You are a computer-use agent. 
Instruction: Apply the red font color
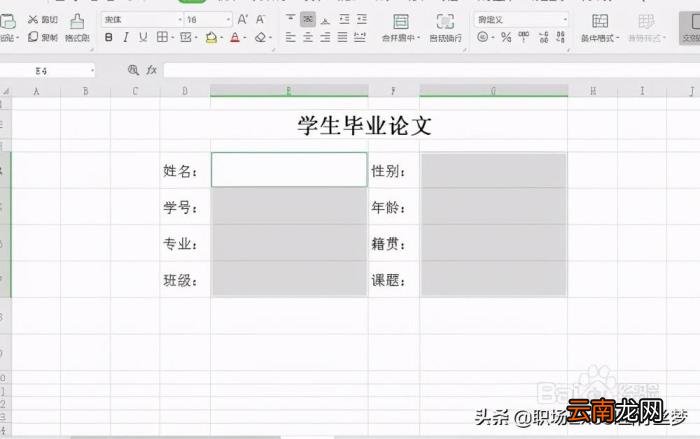(x=235, y=38)
